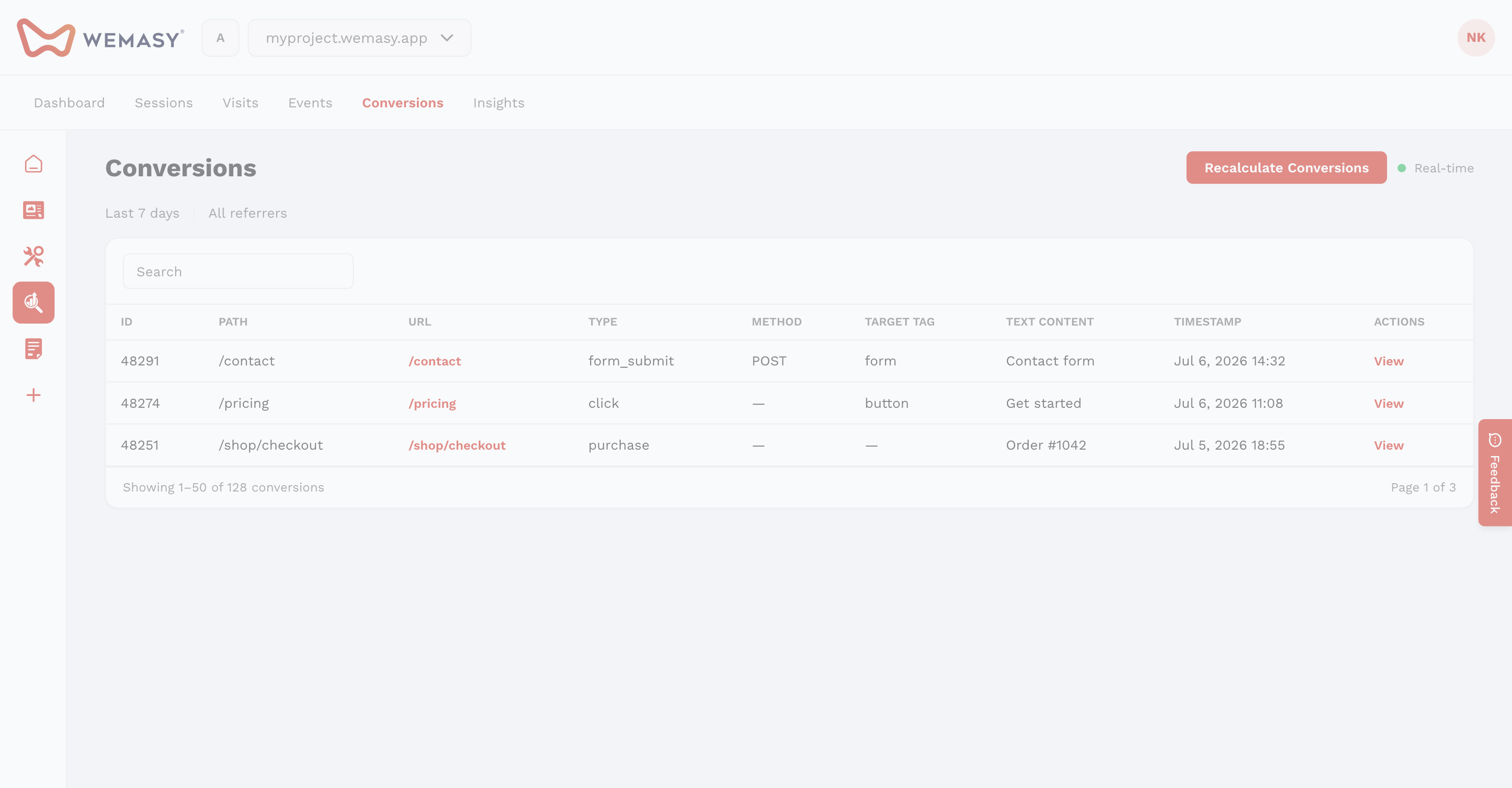Sort by the ID column header
This screenshot has width=1512, height=788.
(126, 322)
